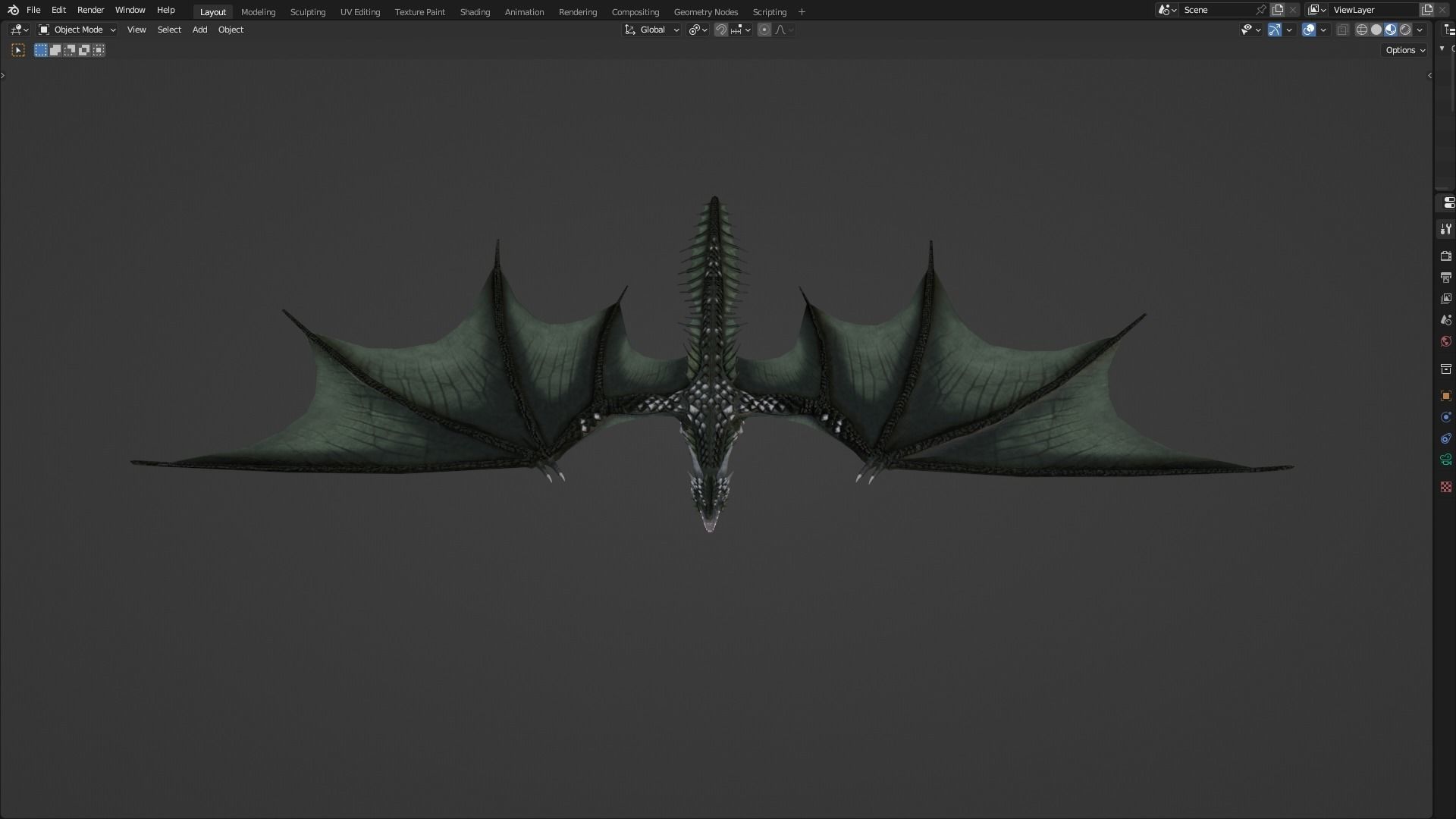Choose Invert selection mode icon
Viewport: 1456px width, 819px height.
point(84,50)
